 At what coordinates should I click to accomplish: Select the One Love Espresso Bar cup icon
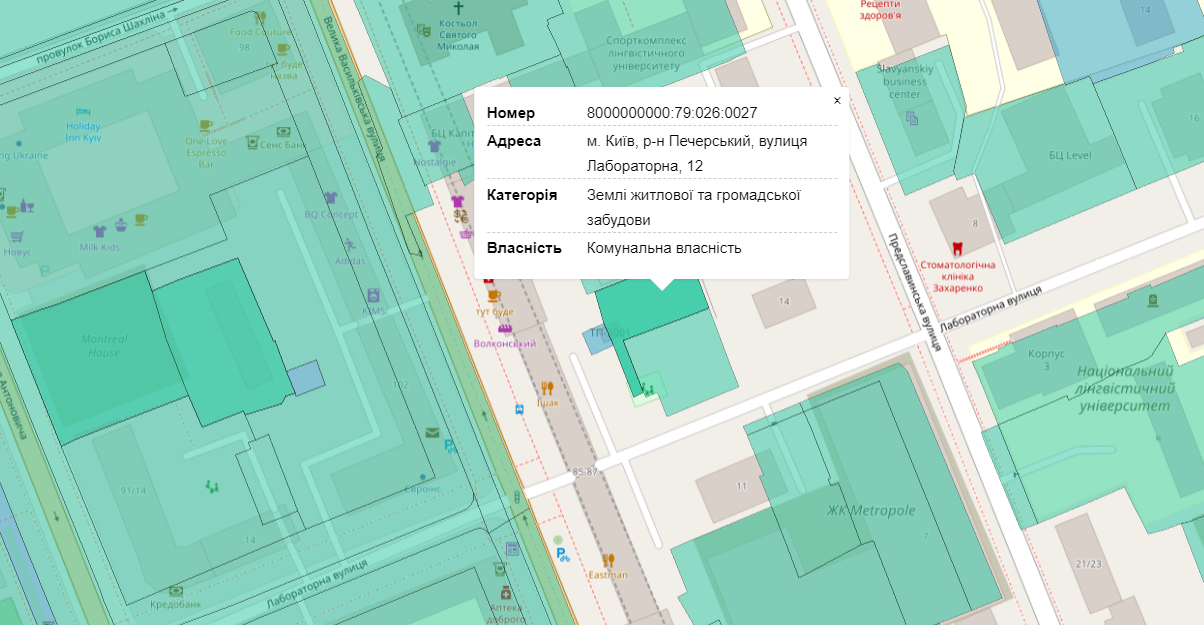206,126
